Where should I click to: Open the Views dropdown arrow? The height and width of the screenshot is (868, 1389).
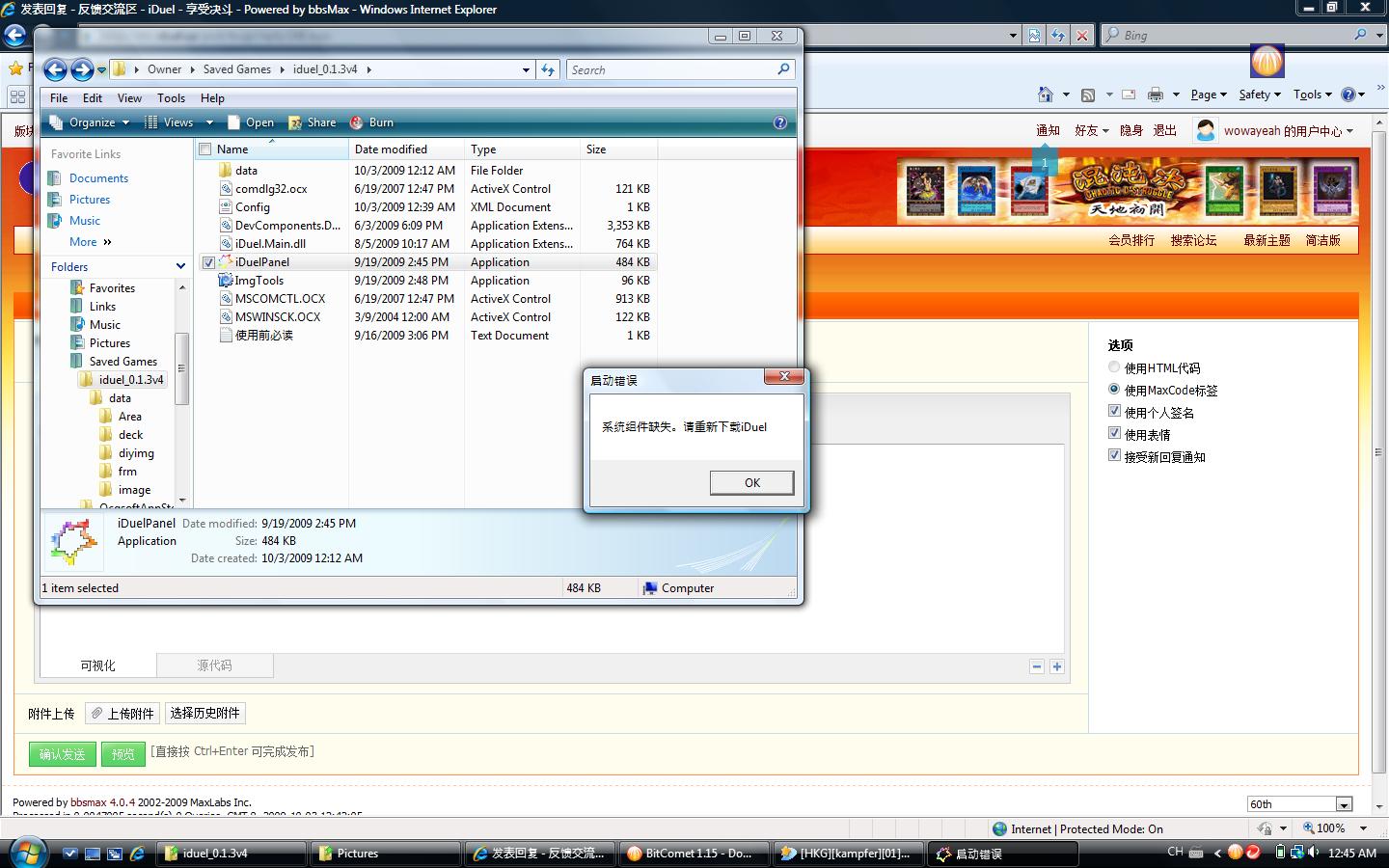point(209,122)
